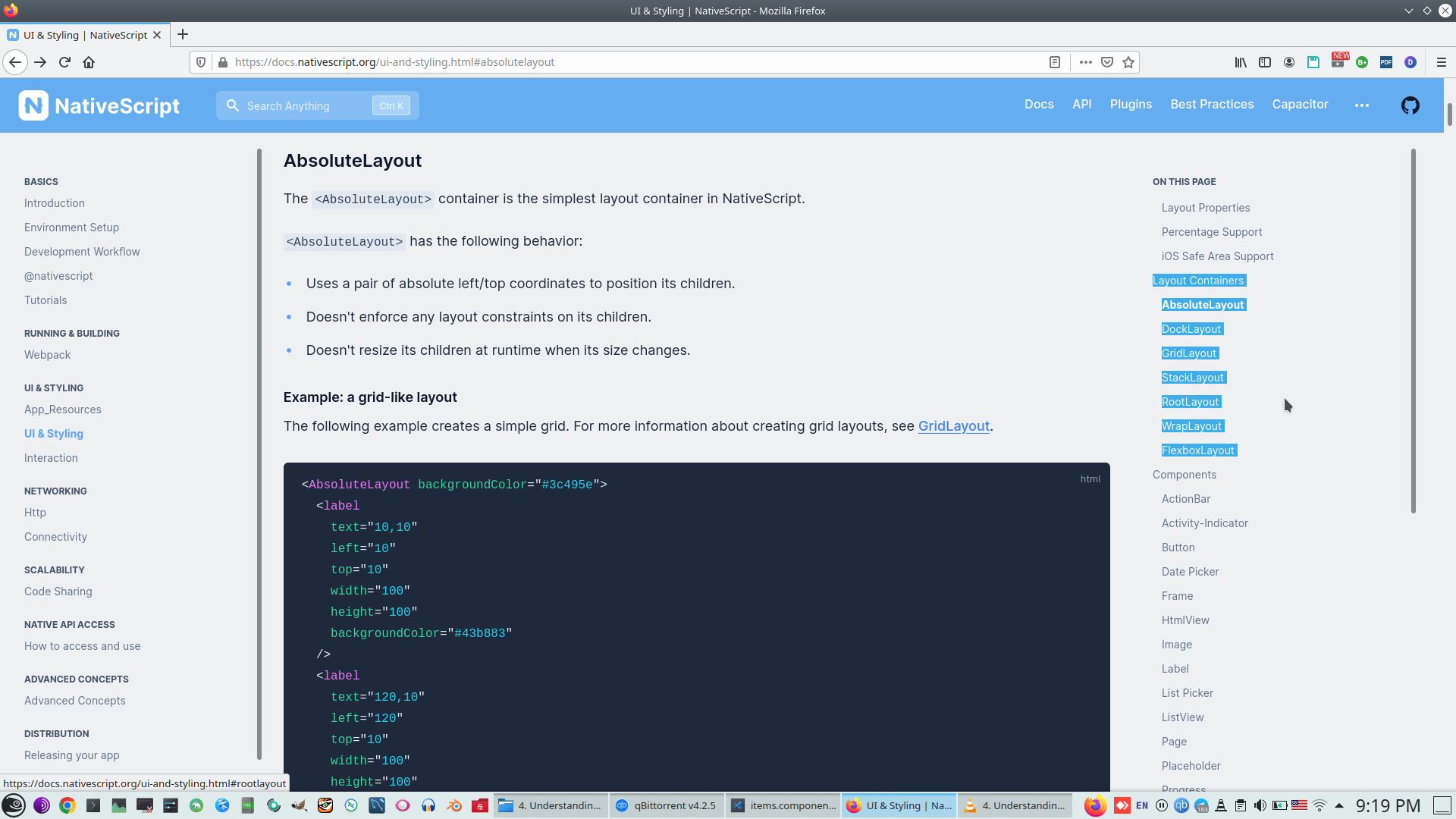Viewport: 1456px width, 819px height.
Task: Launch GIMP from the taskbar
Action: click(x=298, y=805)
